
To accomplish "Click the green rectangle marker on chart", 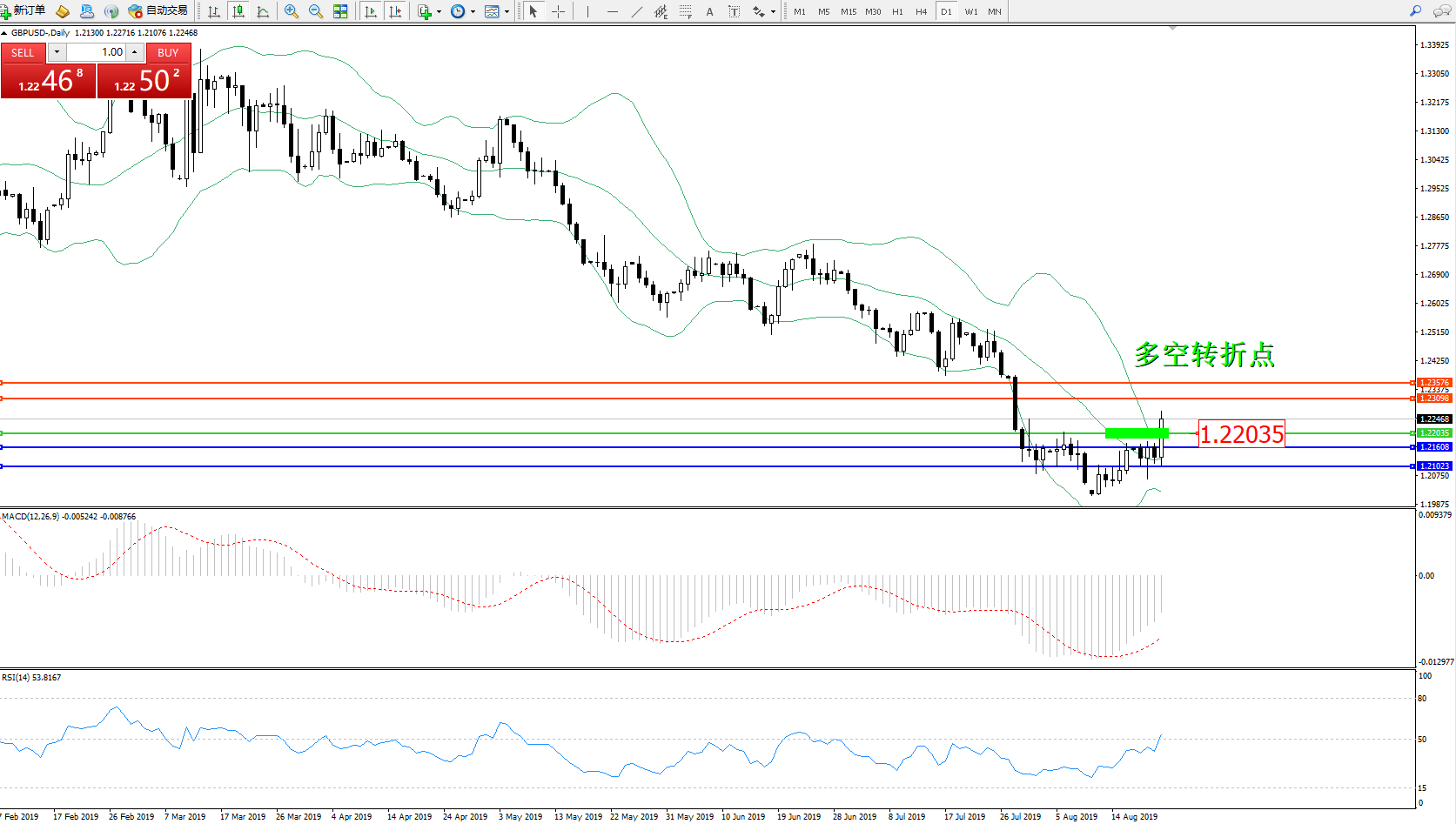I will click(1136, 432).
